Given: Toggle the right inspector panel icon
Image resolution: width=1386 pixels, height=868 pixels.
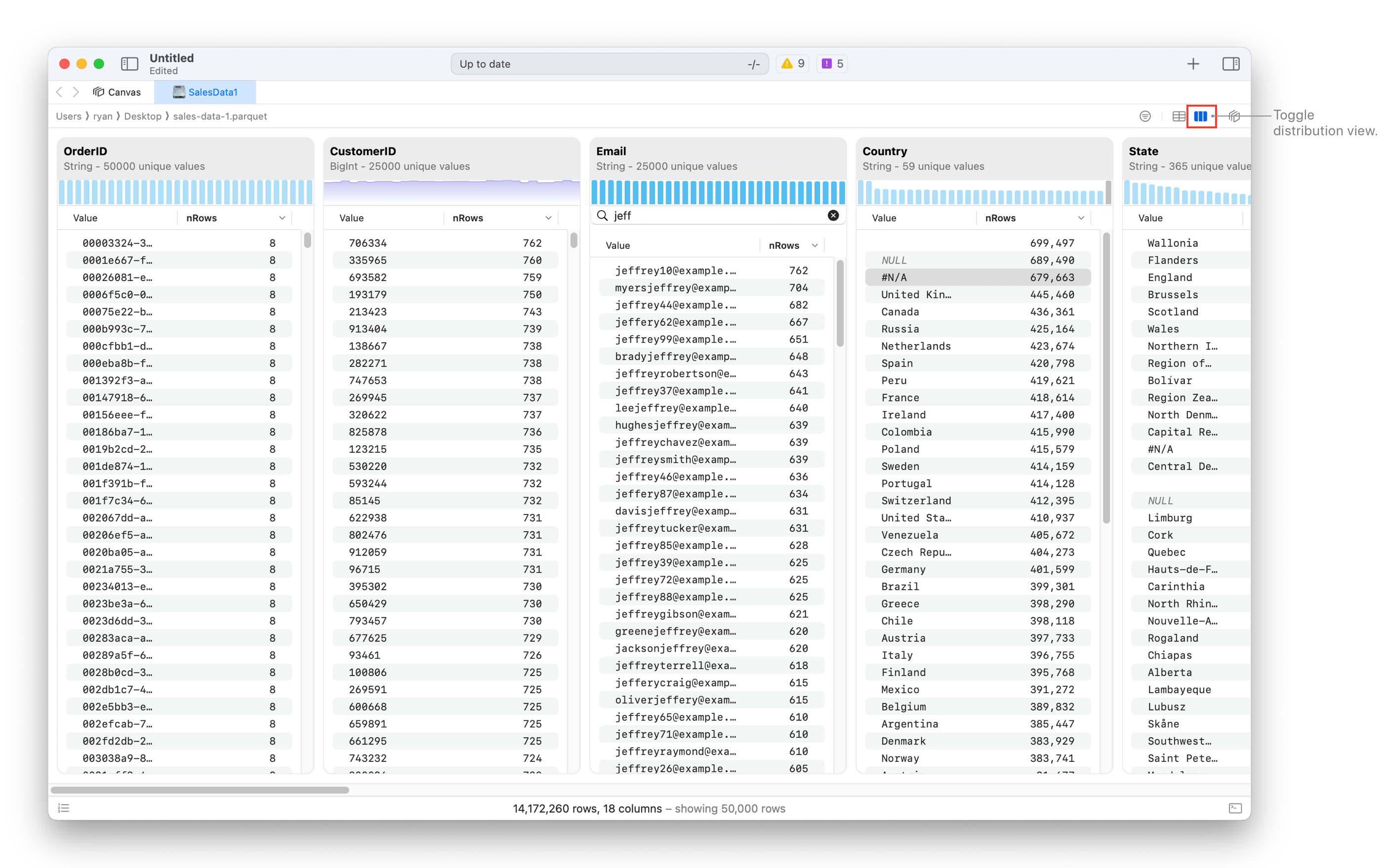Looking at the screenshot, I should pyautogui.click(x=1230, y=64).
